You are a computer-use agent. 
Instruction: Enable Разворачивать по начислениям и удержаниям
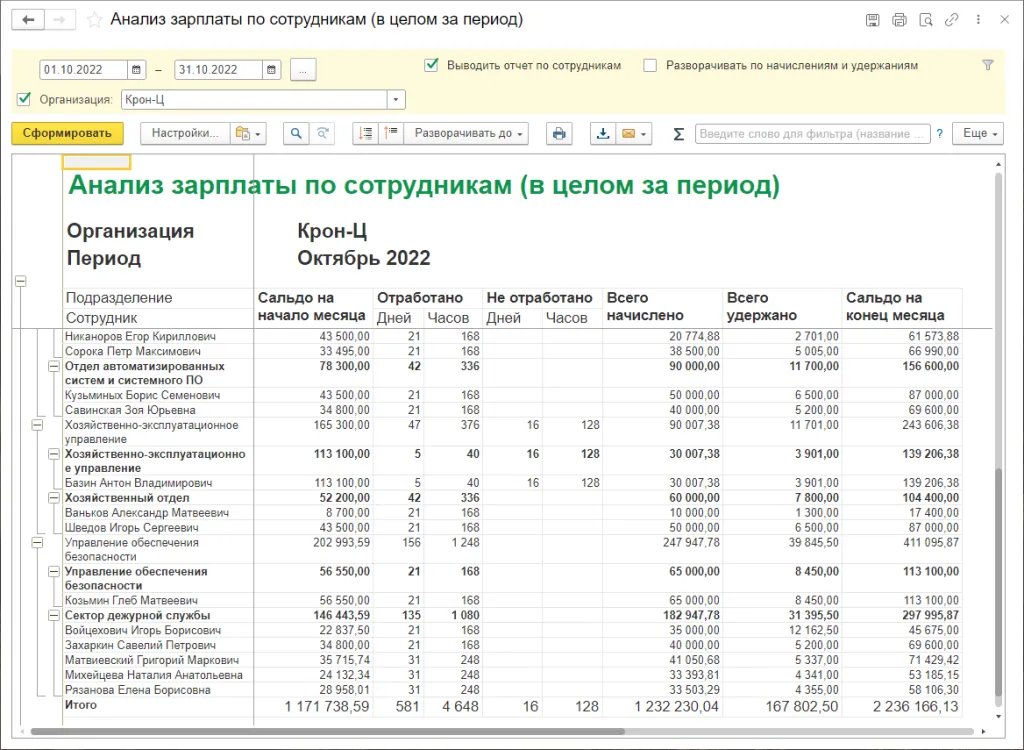649,64
